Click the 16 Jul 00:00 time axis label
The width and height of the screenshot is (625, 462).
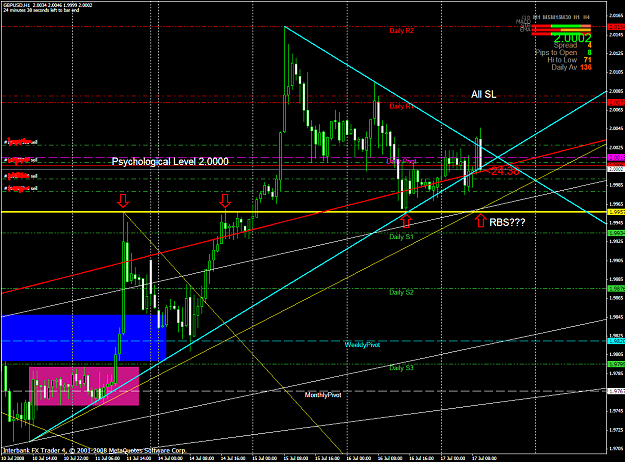(358, 458)
